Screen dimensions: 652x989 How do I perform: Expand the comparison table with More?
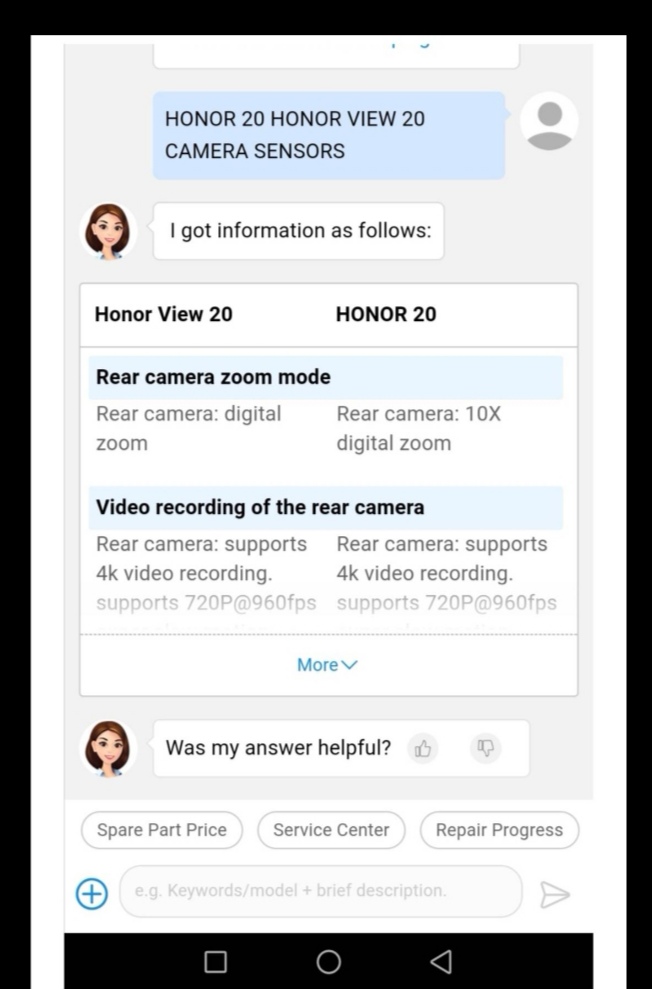pyautogui.click(x=327, y=665)
